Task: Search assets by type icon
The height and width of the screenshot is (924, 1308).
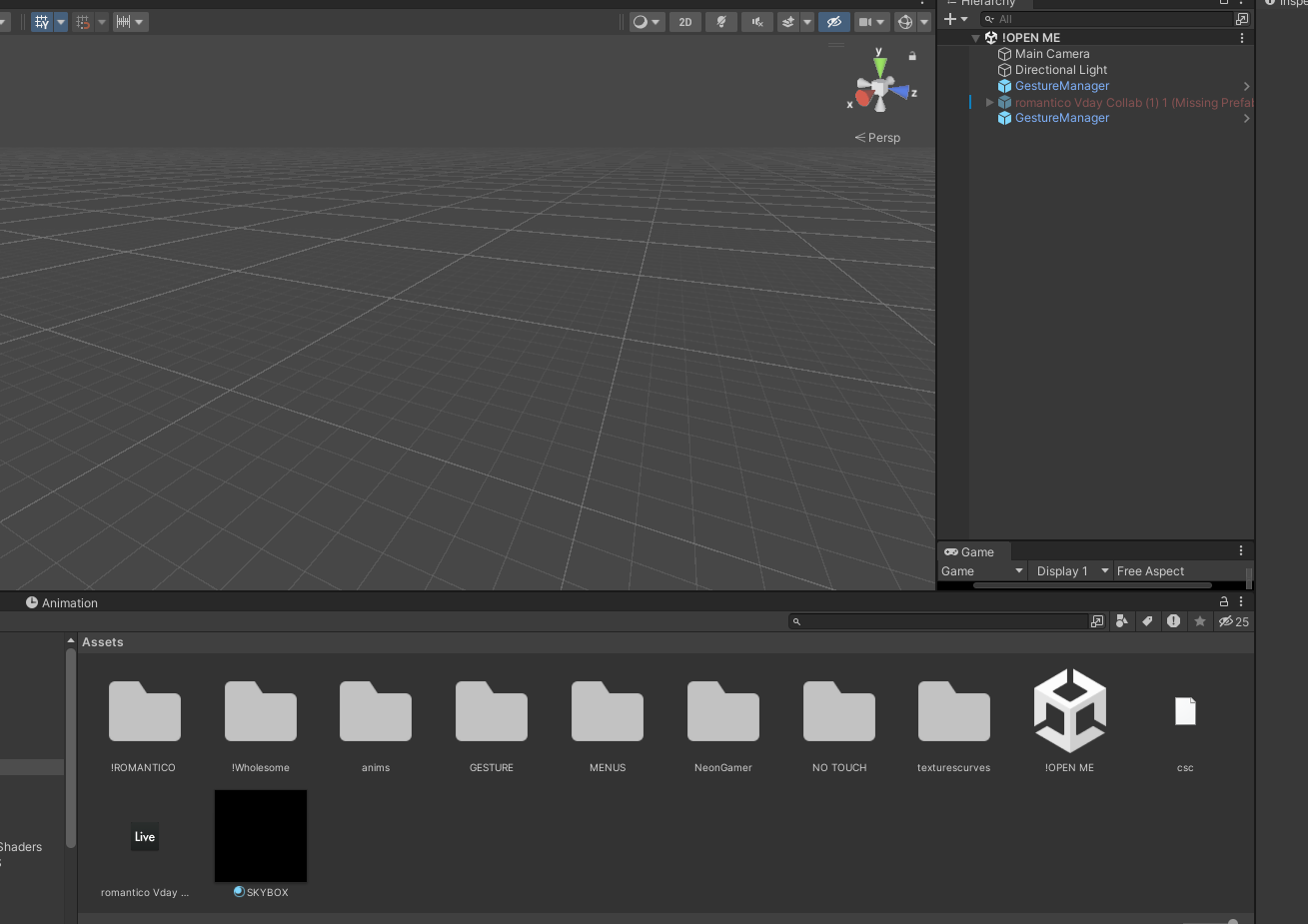Action: [1122, 621]
